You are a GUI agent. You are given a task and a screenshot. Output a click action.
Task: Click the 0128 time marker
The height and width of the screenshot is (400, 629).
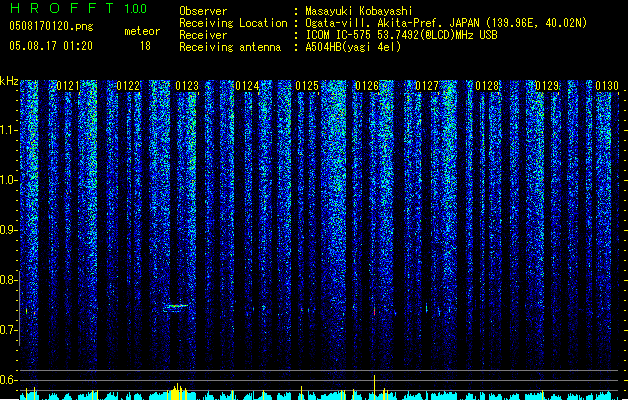pyautogui.click(x=487, y=86)
